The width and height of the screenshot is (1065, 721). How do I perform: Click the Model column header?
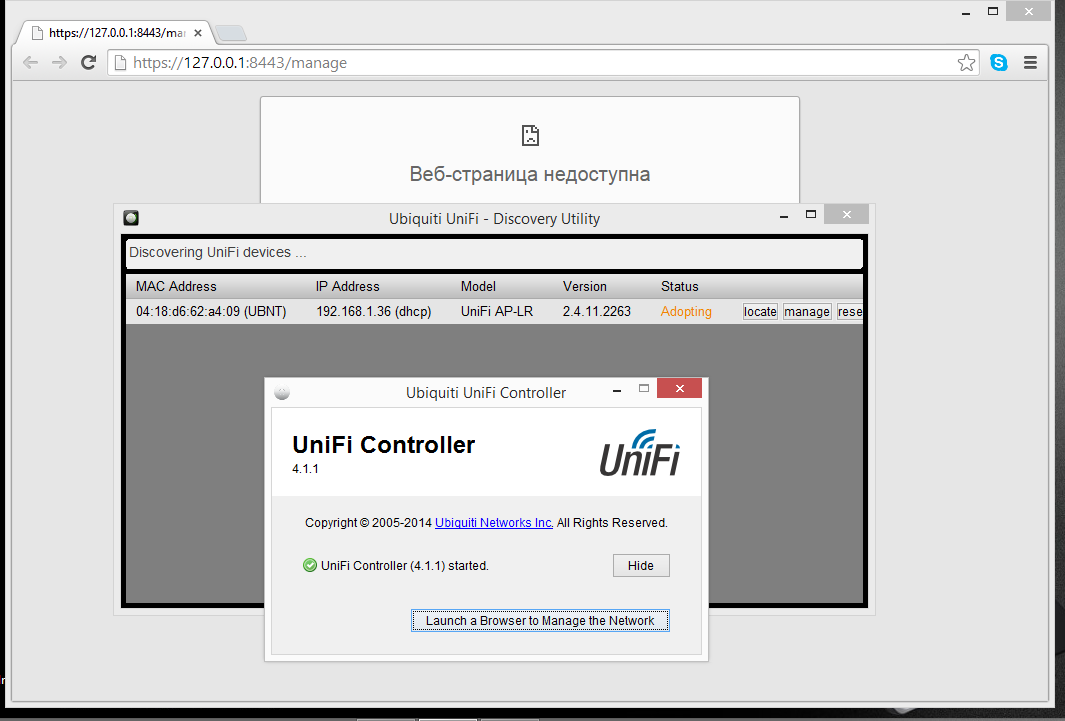[478, 286]
